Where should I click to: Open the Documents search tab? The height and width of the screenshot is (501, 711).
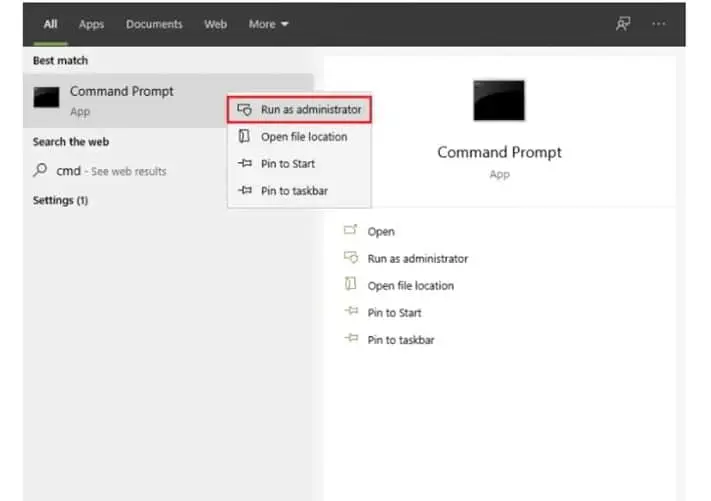[154, 24]
